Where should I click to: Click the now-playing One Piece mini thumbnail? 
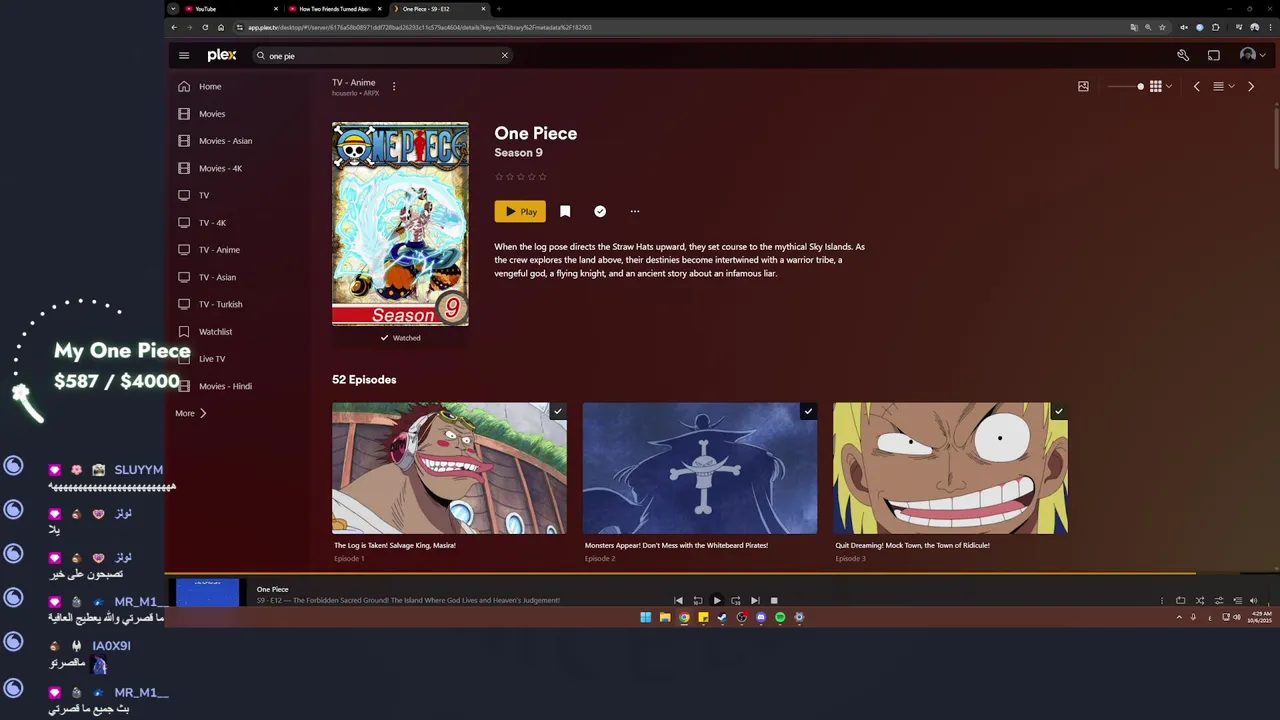208,592
